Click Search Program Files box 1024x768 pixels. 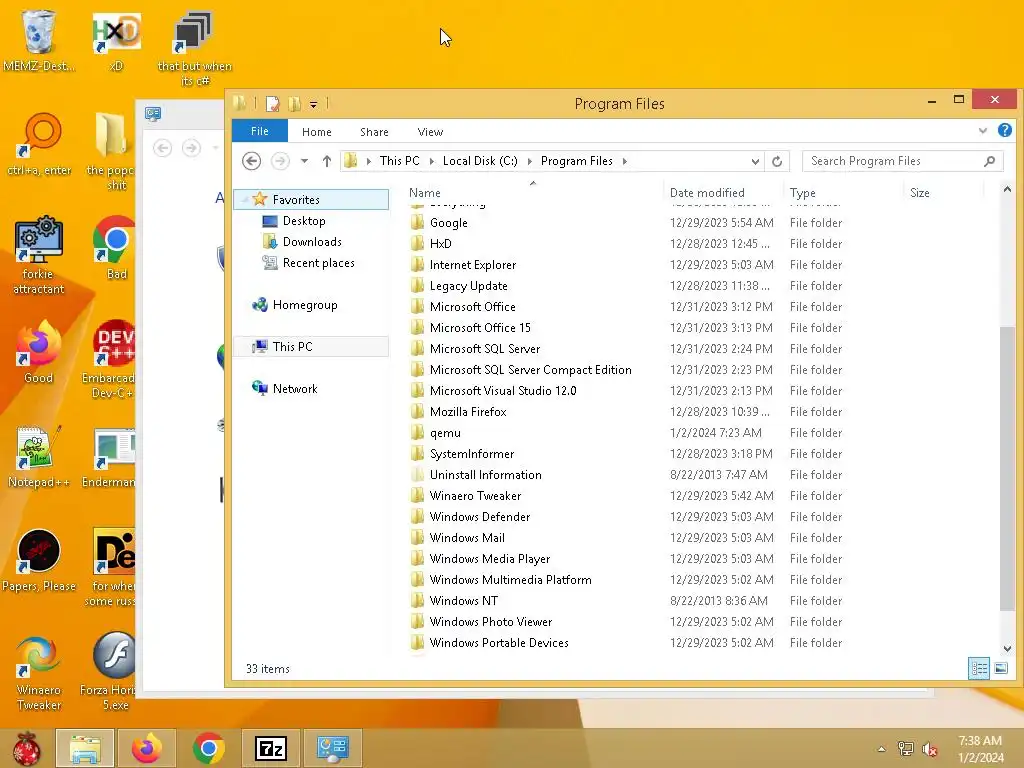point(902,161)
